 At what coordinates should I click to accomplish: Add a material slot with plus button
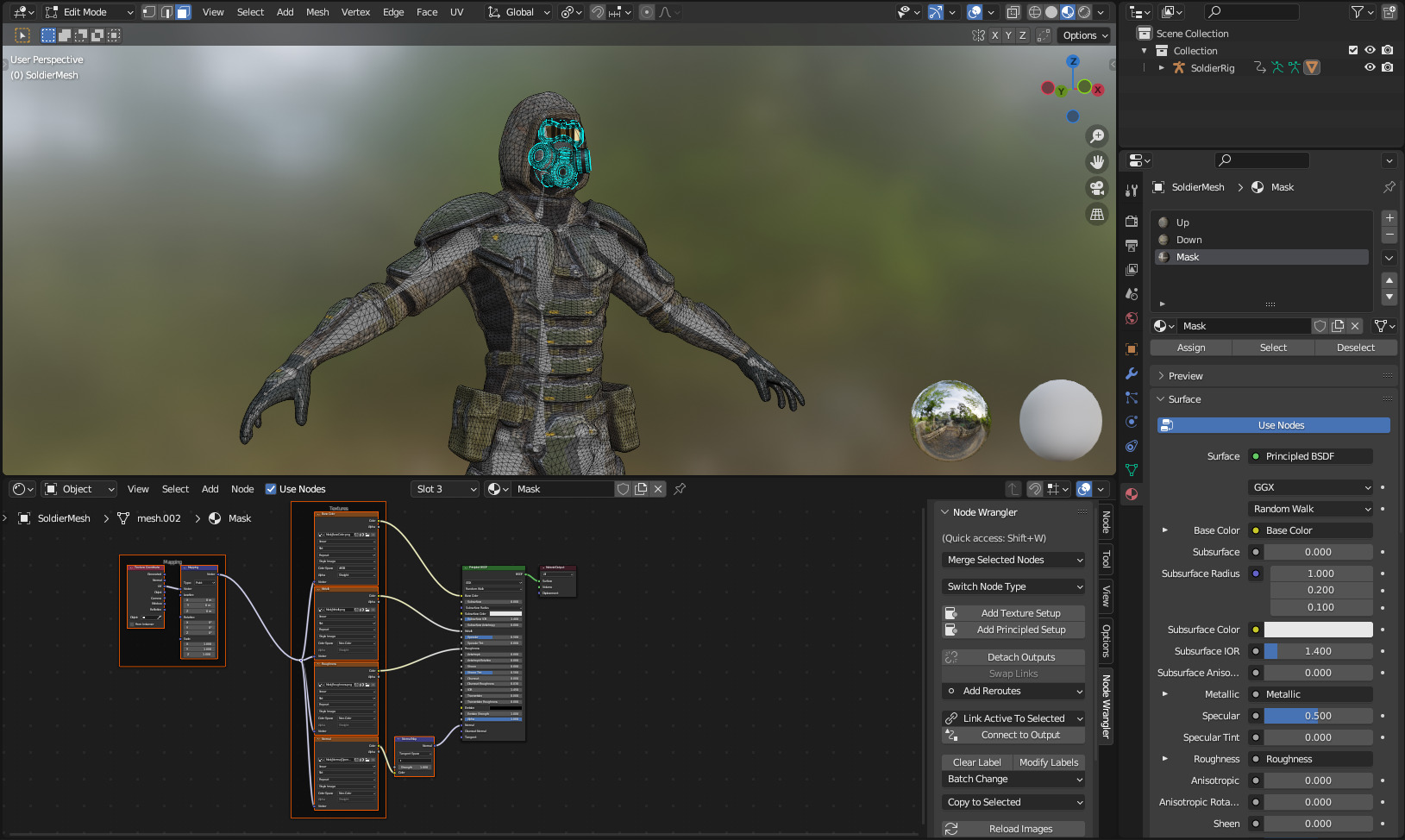[x=1389, y=218]
